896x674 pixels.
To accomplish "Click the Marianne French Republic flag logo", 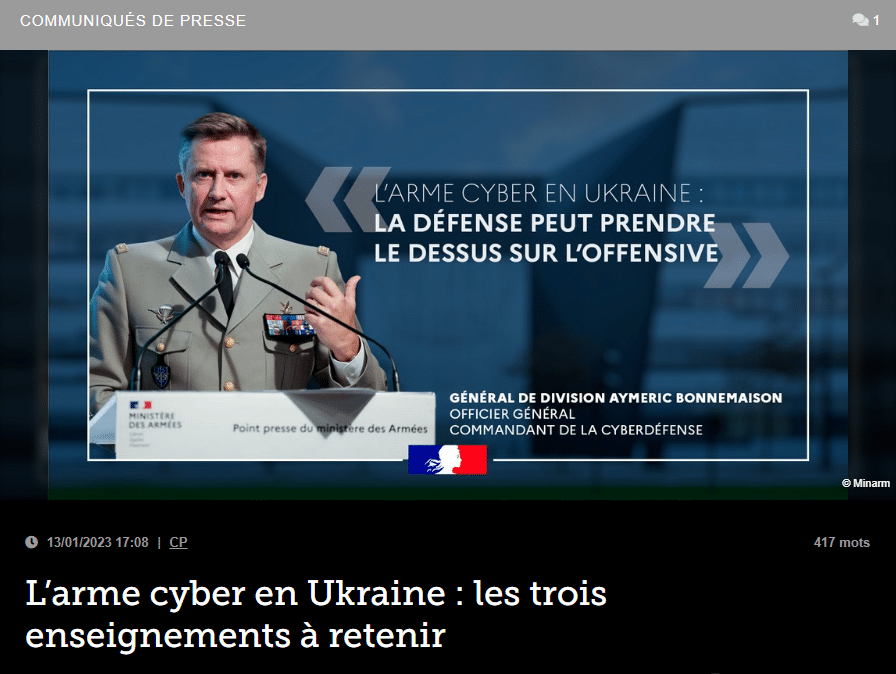I will [447, 460].
